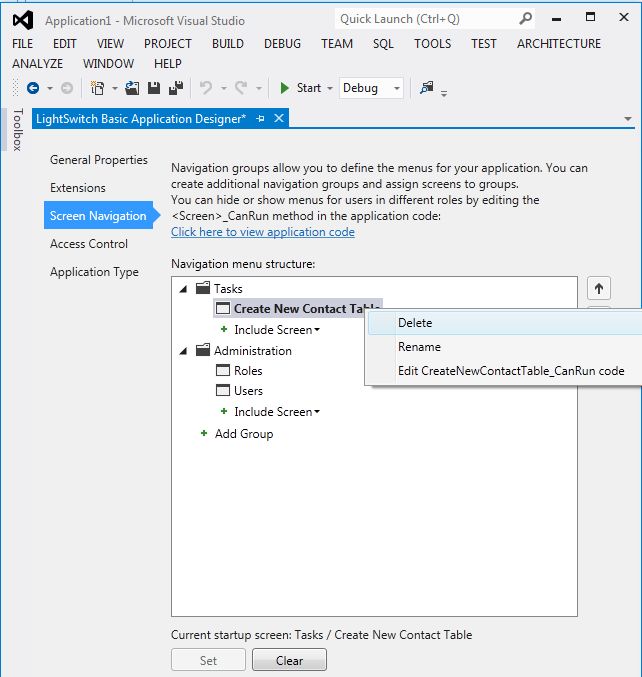Follow the 'Click here to view application code' link
Screen dimensions: 642x677
[x=262, y=232]
